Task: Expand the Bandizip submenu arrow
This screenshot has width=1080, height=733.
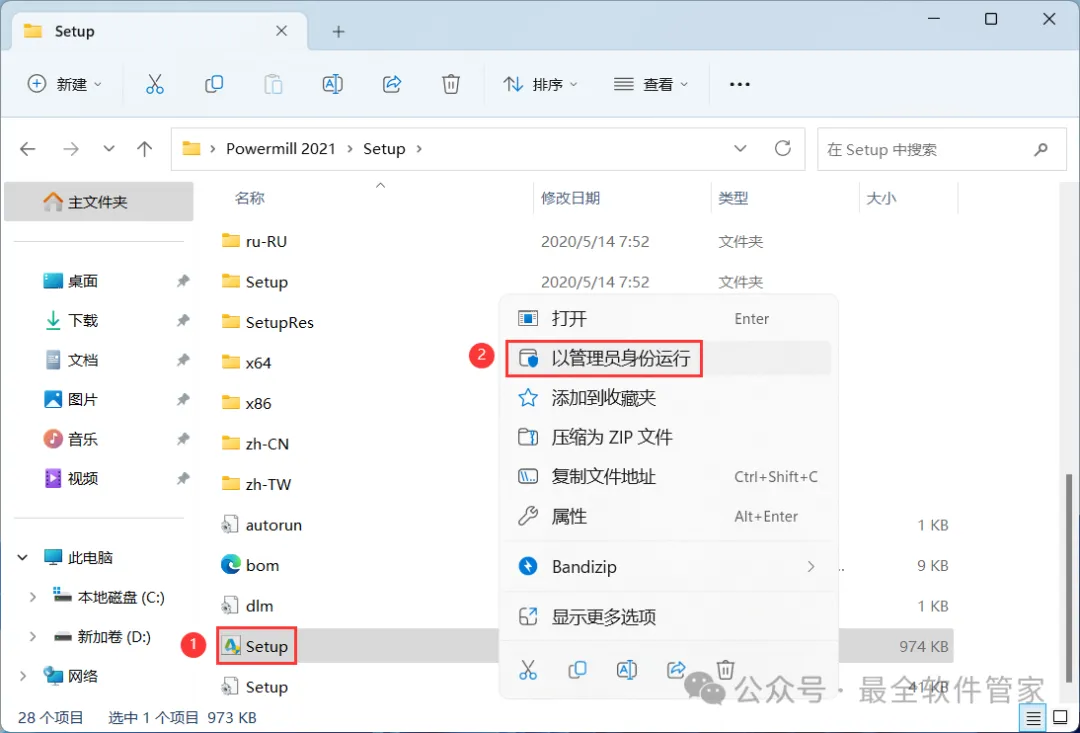Action: (811, 566)
